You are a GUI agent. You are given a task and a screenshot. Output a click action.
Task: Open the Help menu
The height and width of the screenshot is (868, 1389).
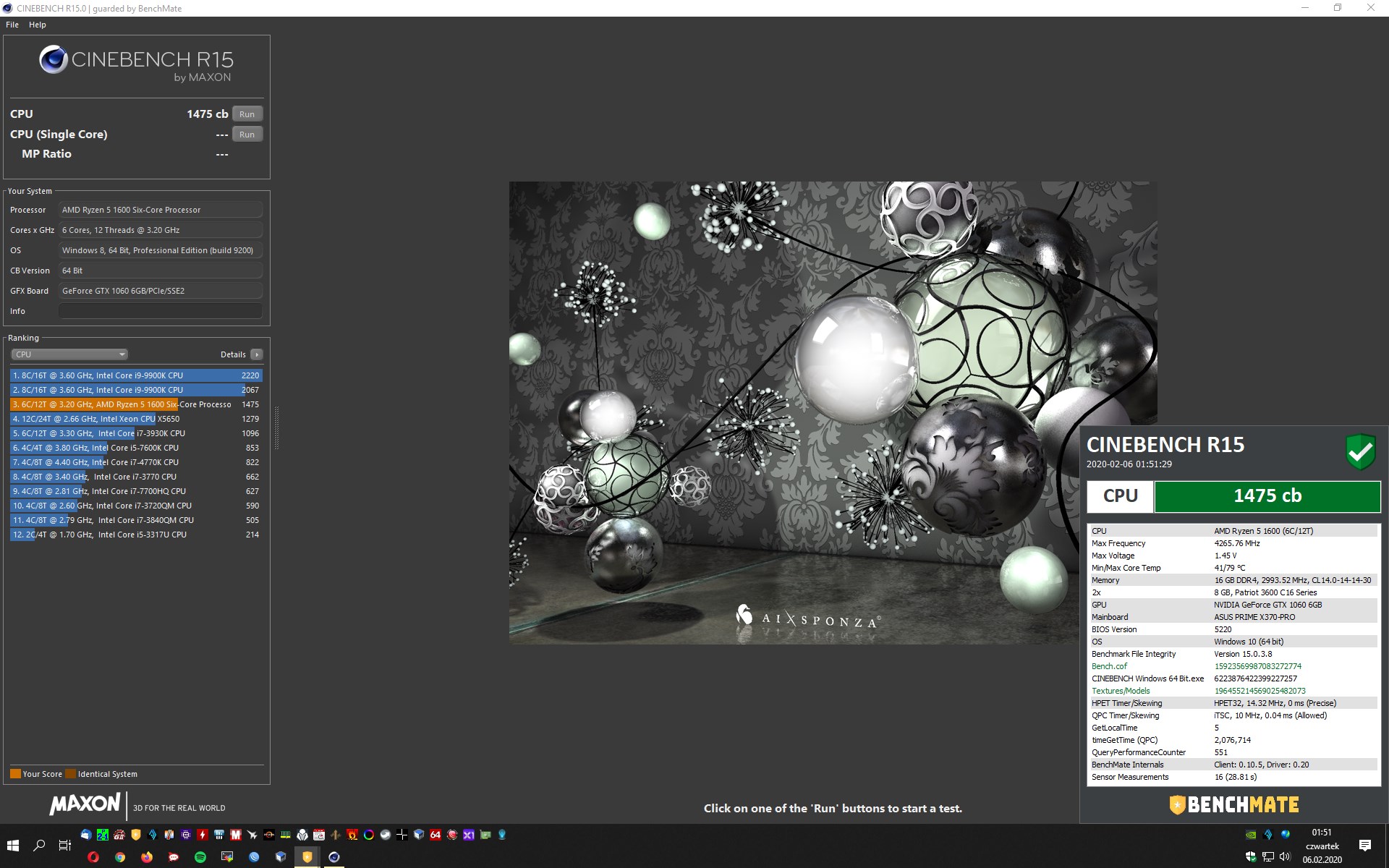38,25
